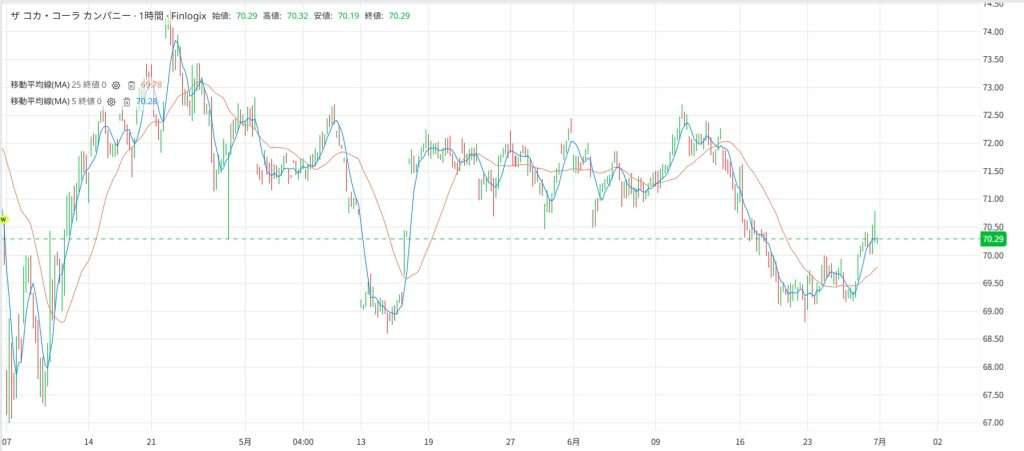Remove the MA 5 indicator with trash icon
The width and height of the screenshot is (1024, 451).
pyautogui.click(x=127, y=101)
